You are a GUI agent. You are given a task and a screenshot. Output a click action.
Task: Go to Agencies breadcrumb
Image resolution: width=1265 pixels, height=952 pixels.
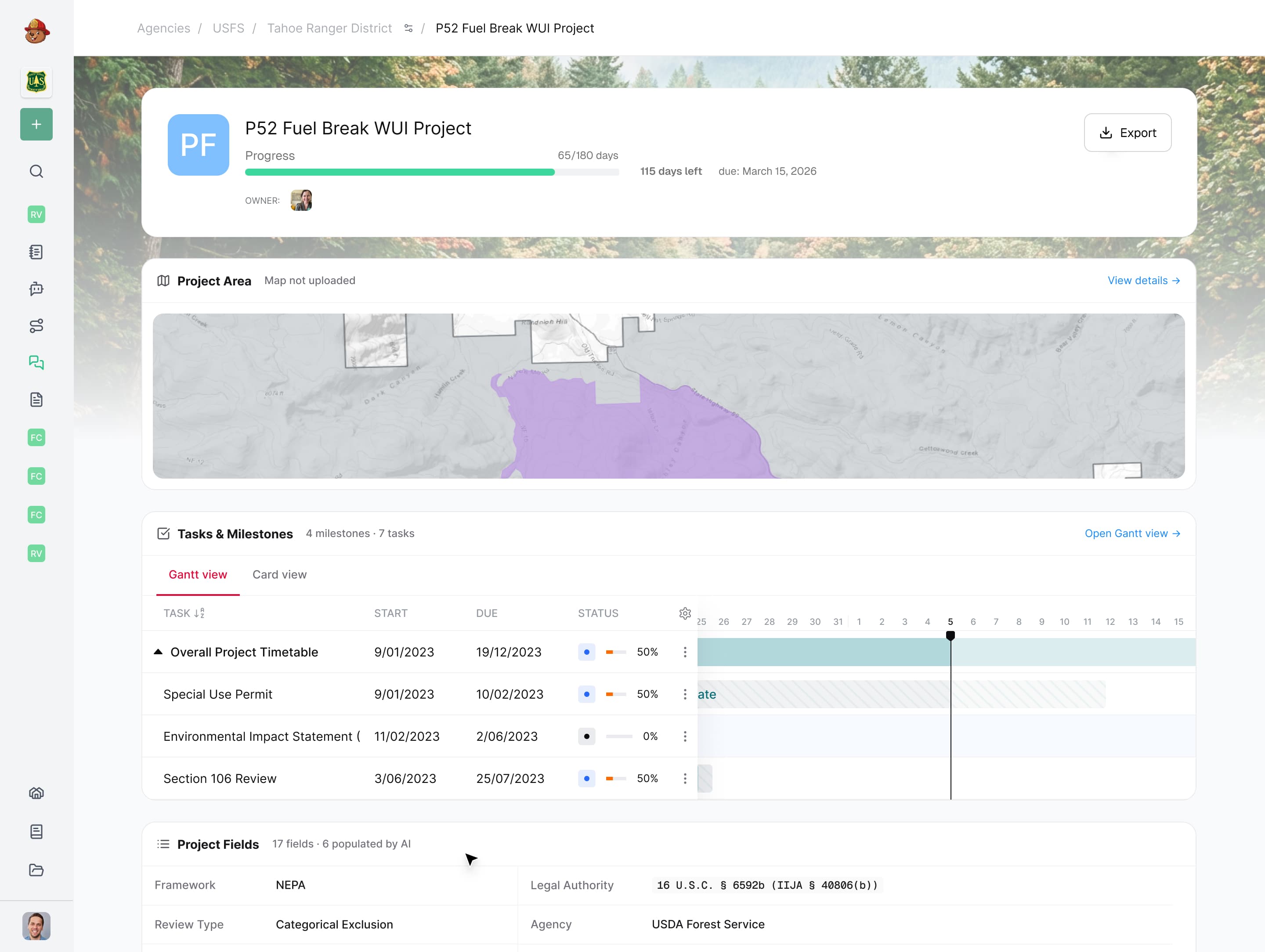coord(163,28)
